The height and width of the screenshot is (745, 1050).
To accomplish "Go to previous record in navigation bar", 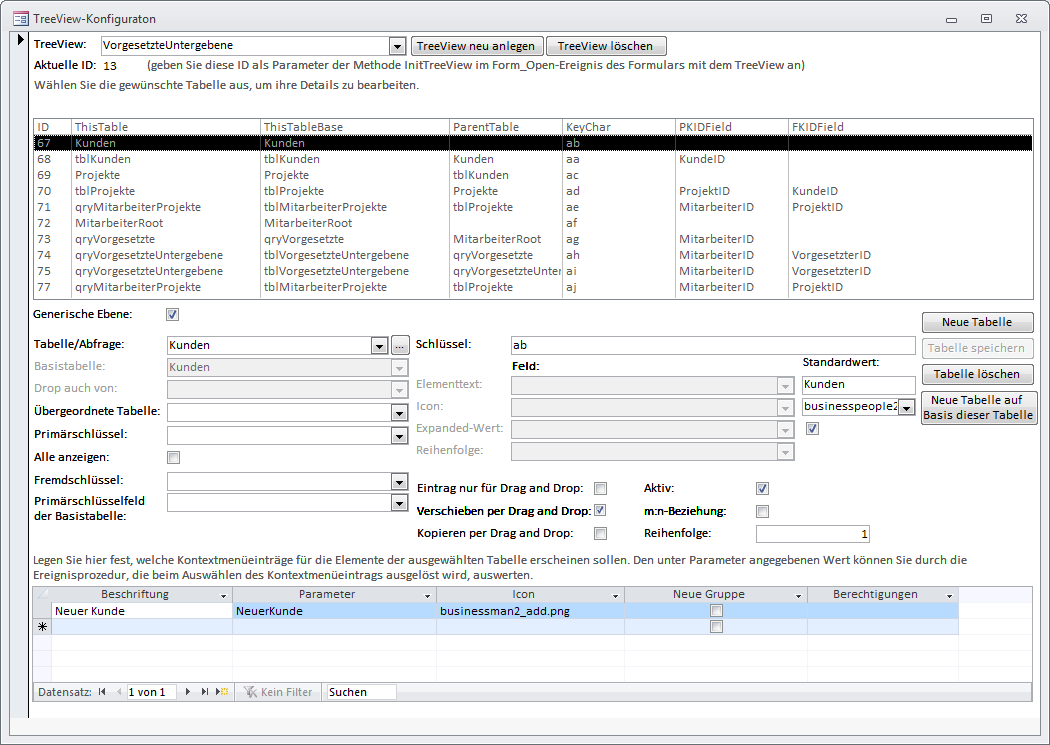I will tap(118, 692).
